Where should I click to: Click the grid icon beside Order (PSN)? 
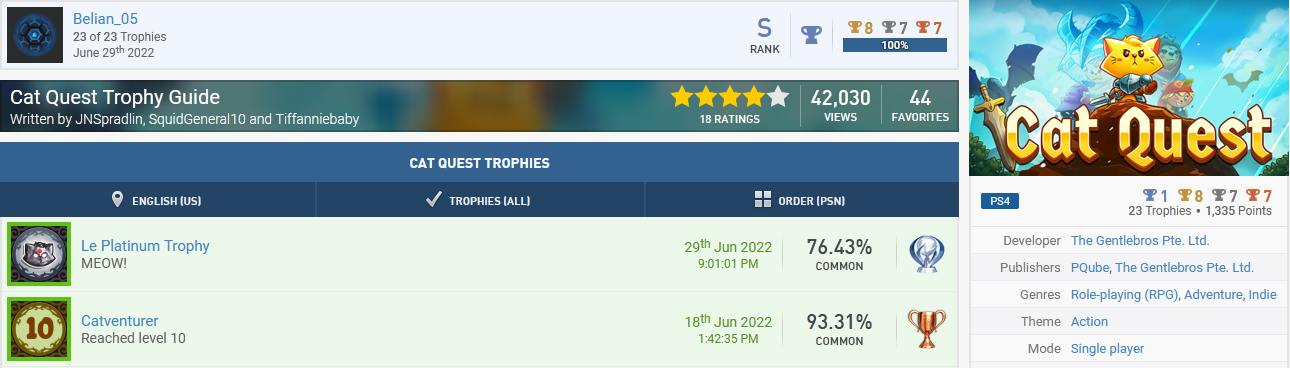(763, 199)
